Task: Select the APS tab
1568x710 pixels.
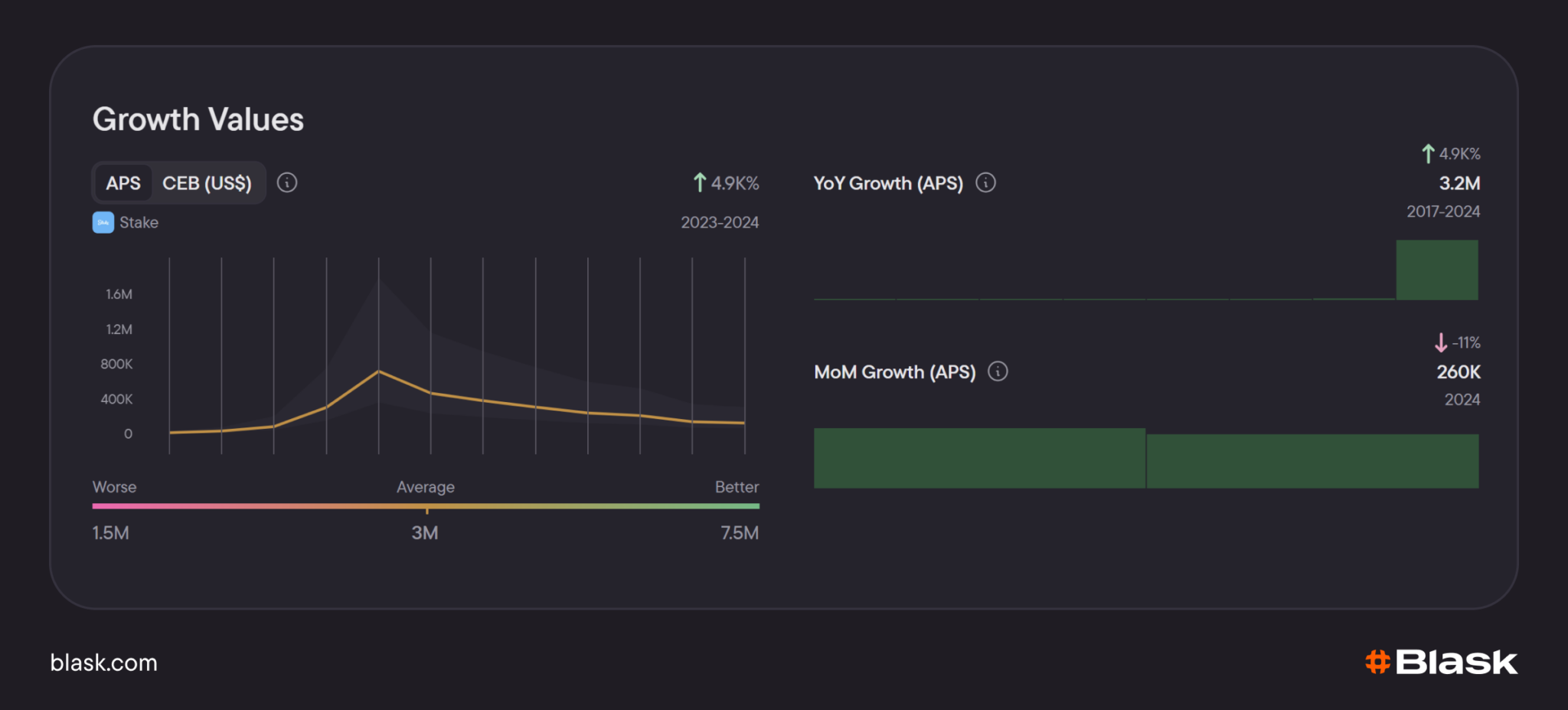Action: coord(123,183)
